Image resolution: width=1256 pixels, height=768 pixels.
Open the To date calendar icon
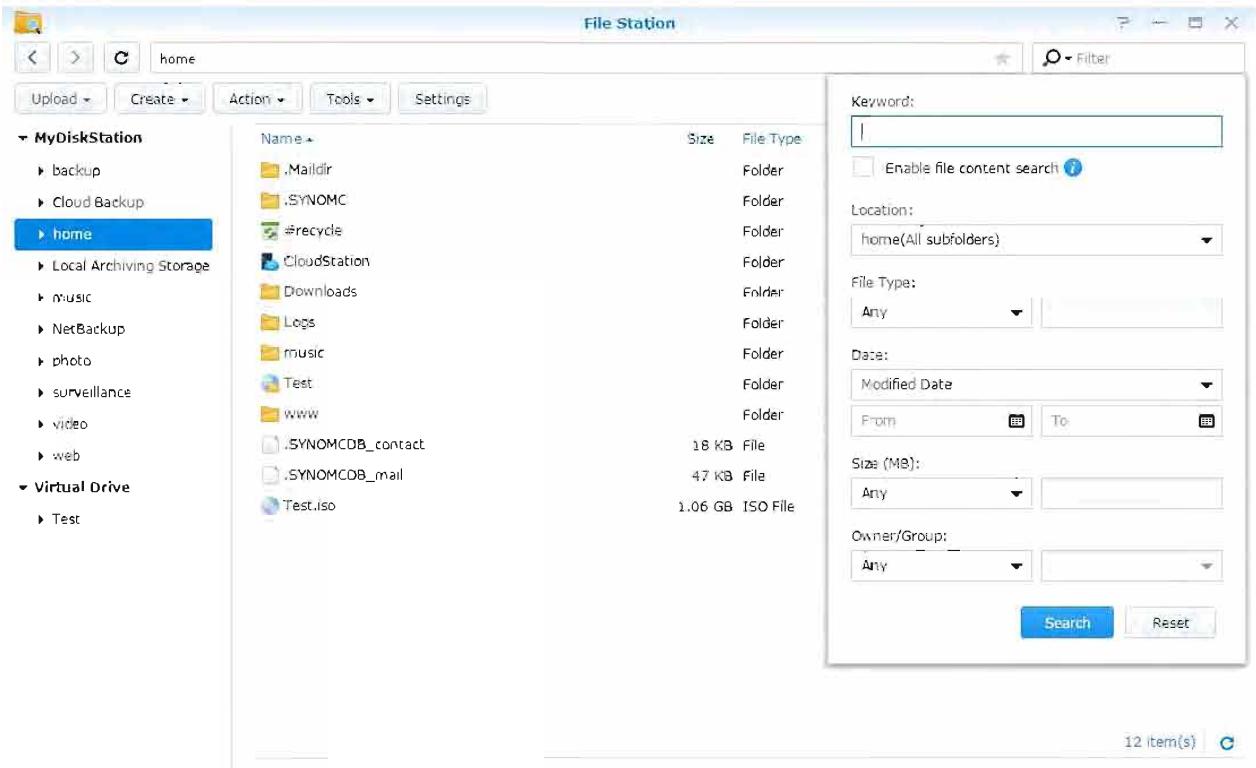coord(1206,422)
